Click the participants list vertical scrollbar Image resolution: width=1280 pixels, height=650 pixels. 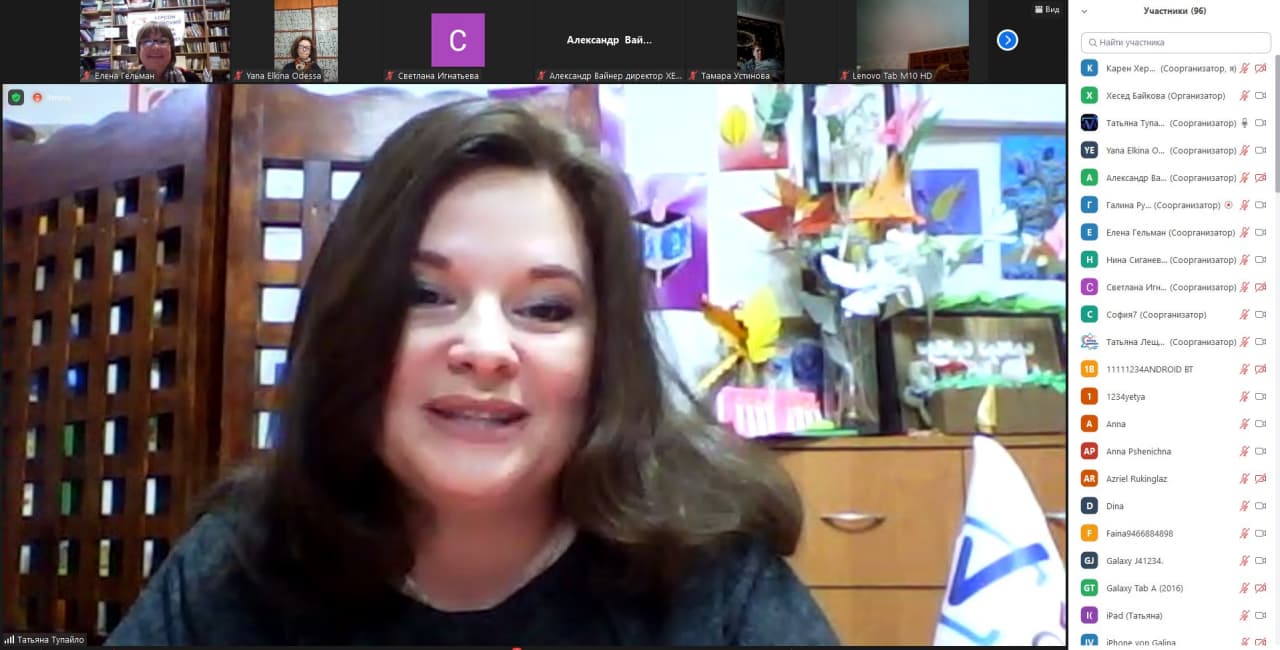(1276, 120)
